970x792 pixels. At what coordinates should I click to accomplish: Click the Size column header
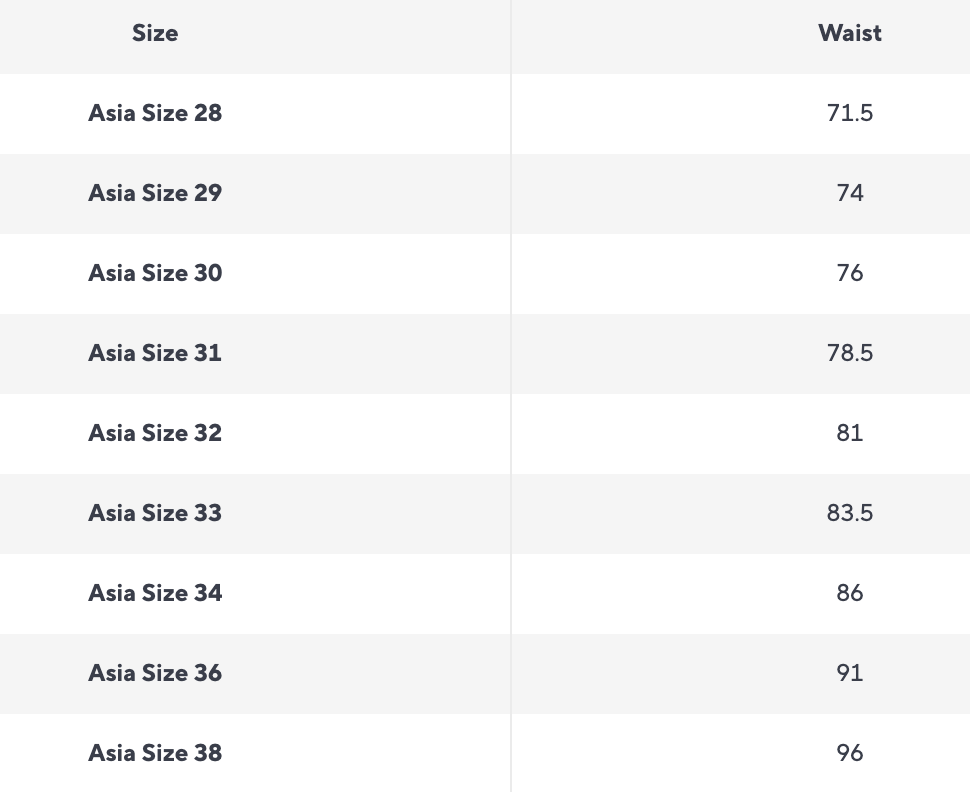click(155, 33)
